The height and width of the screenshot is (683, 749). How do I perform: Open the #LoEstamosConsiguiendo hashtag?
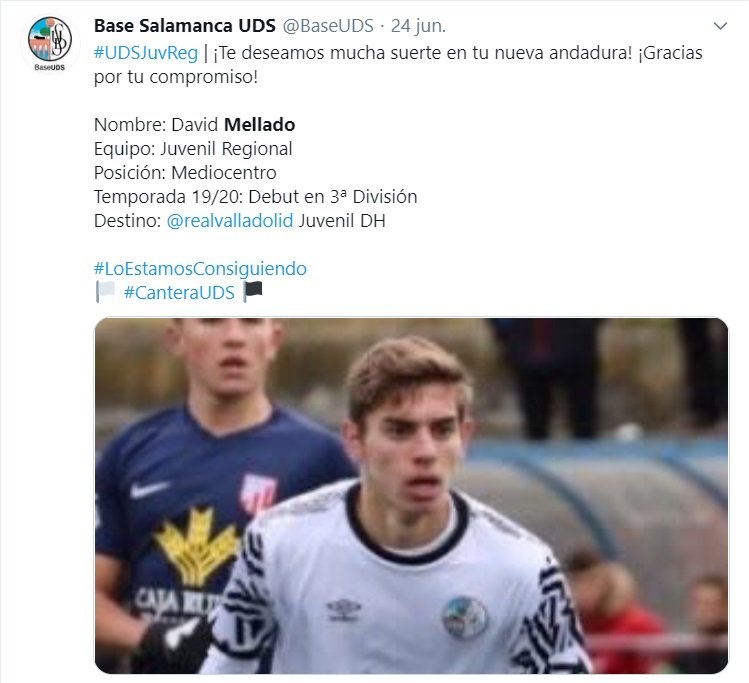(200, 268)
